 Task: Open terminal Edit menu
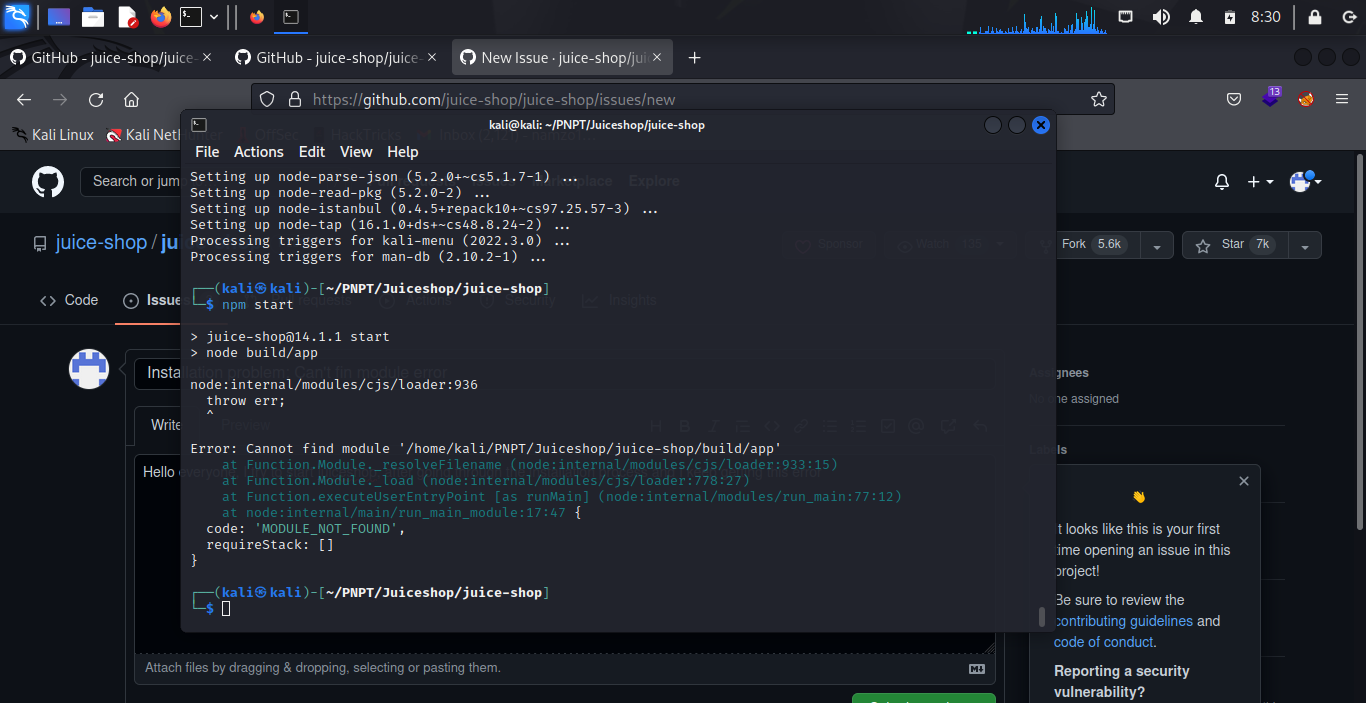click(x=312, y=152)
